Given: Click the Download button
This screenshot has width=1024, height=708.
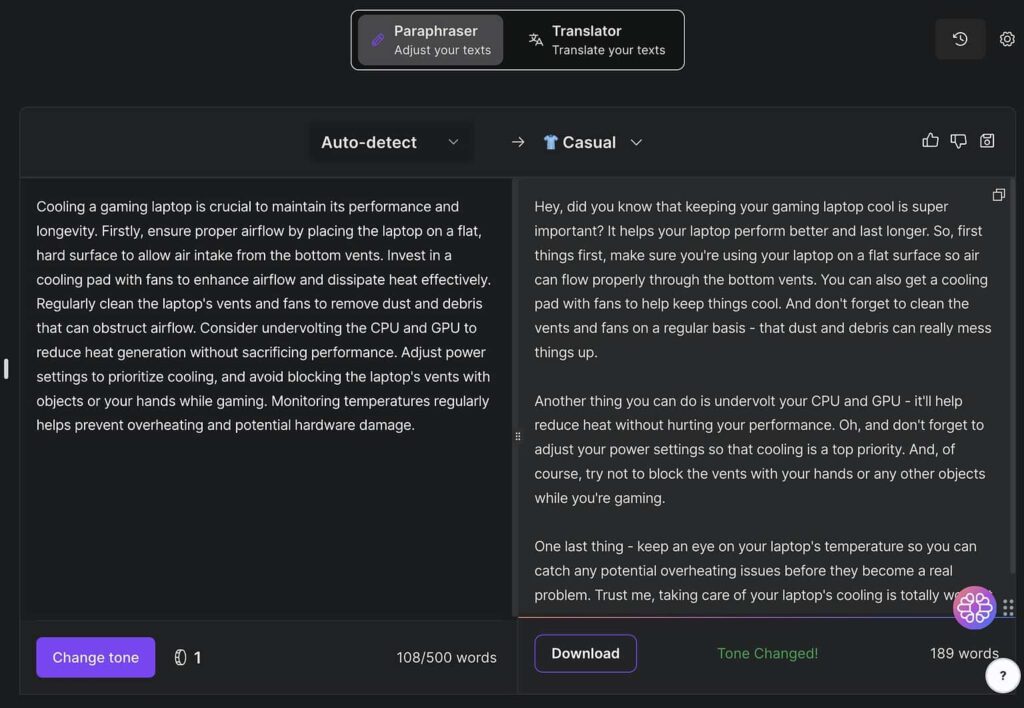Looking at the screenshot, I should (585, 653).
